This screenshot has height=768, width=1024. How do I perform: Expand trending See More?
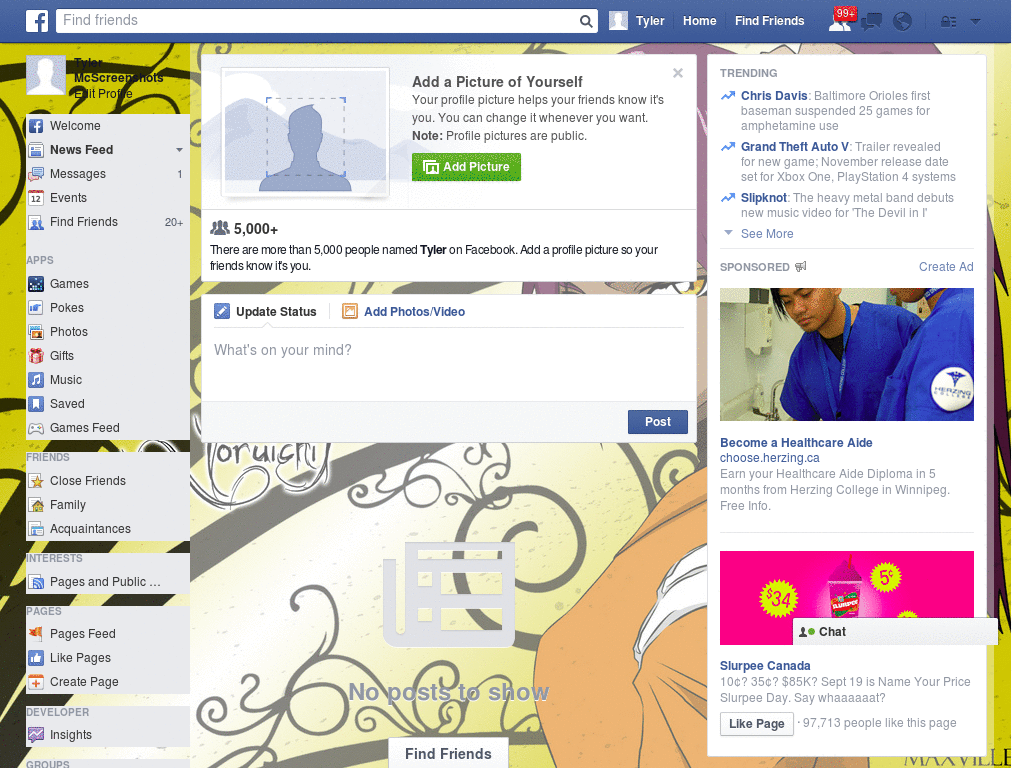point(767,234)
